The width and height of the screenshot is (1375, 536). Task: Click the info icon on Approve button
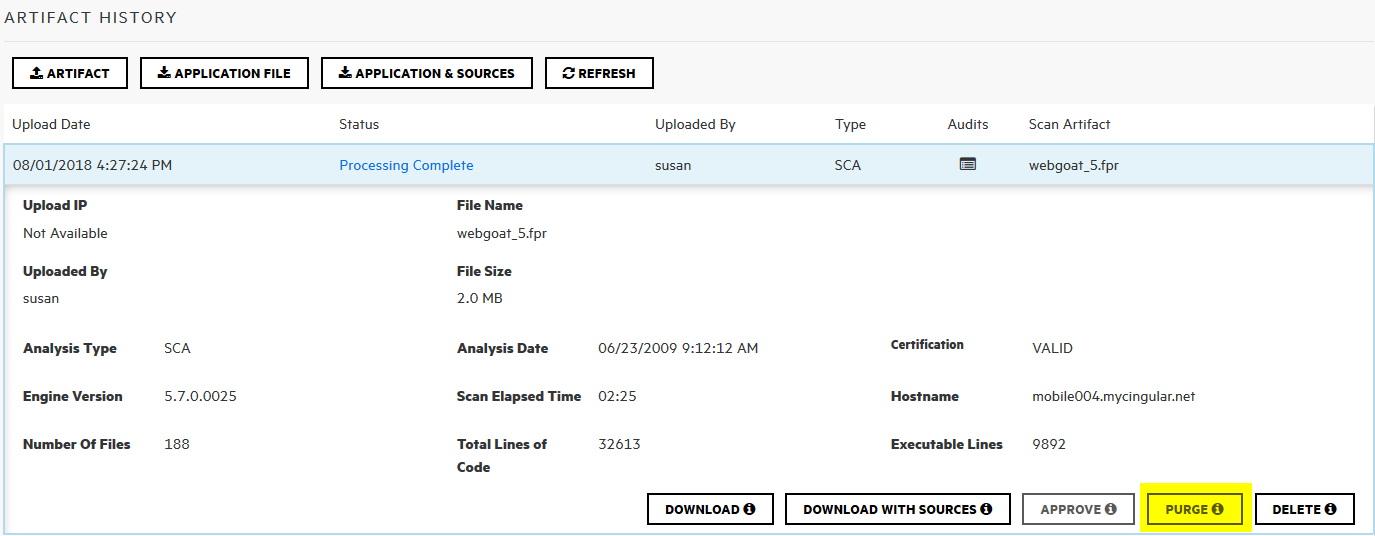click(x=1110, y=509)
